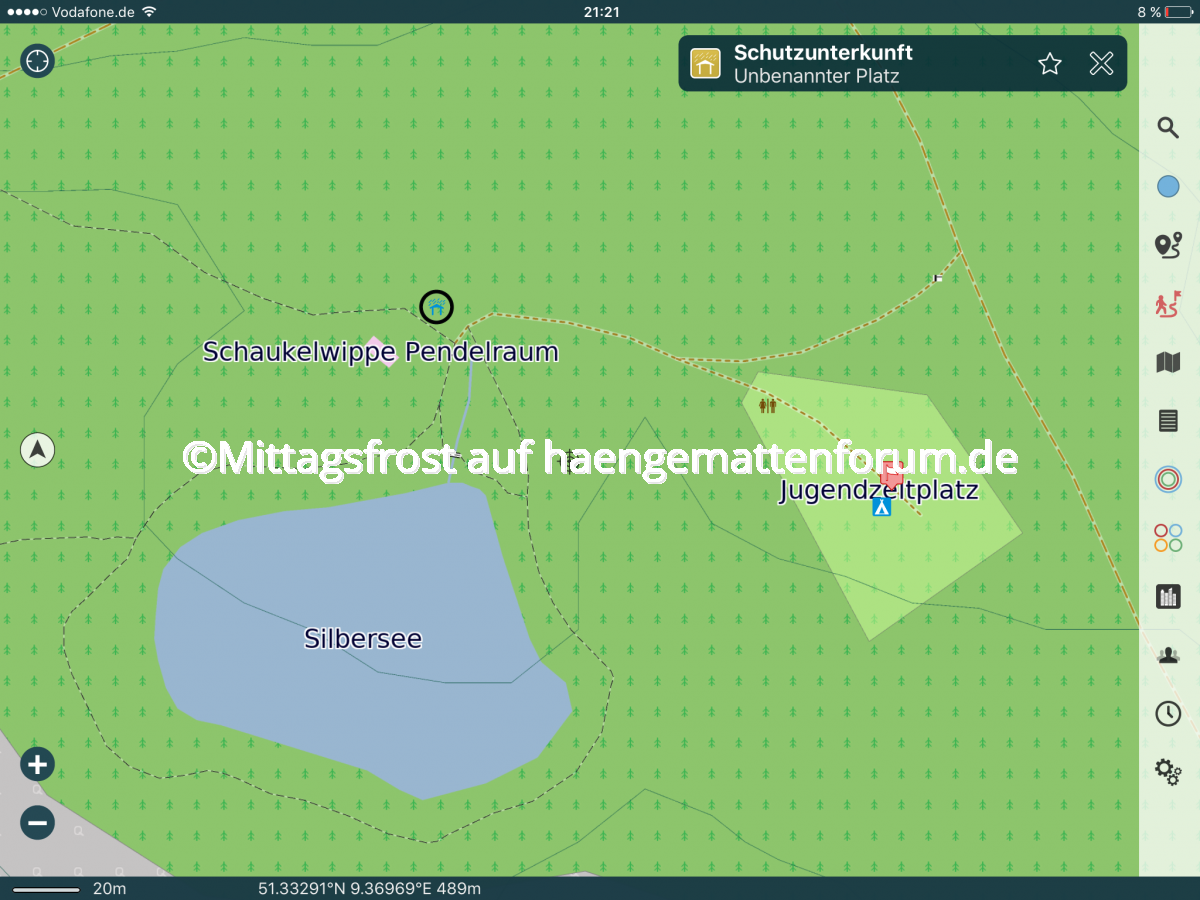Open the four colored circles icon
The height and width of the screenshot is (900, 1200).
tap(1167, 538)
